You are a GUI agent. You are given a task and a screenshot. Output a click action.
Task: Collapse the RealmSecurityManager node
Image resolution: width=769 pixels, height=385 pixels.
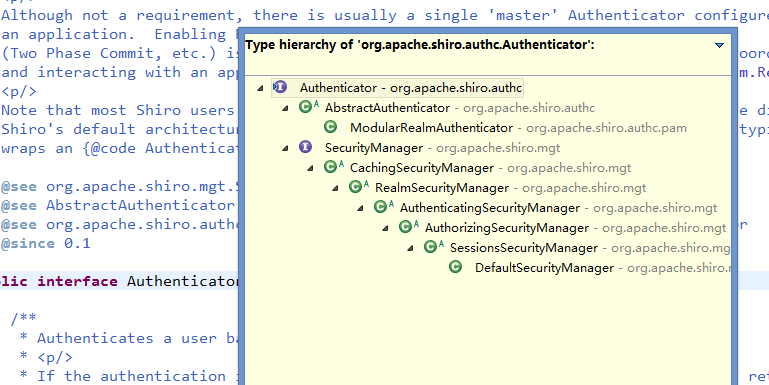(335, 188)
